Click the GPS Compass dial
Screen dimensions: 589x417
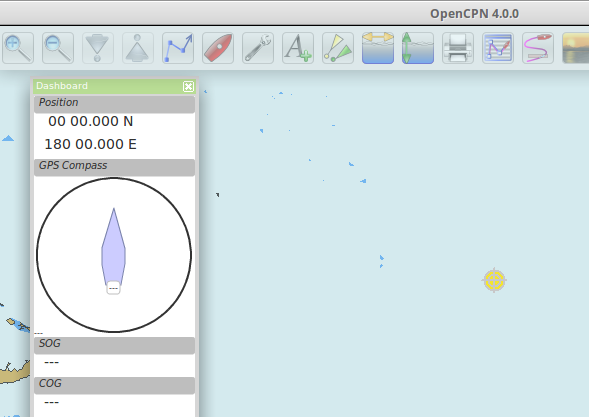[114, 255]
